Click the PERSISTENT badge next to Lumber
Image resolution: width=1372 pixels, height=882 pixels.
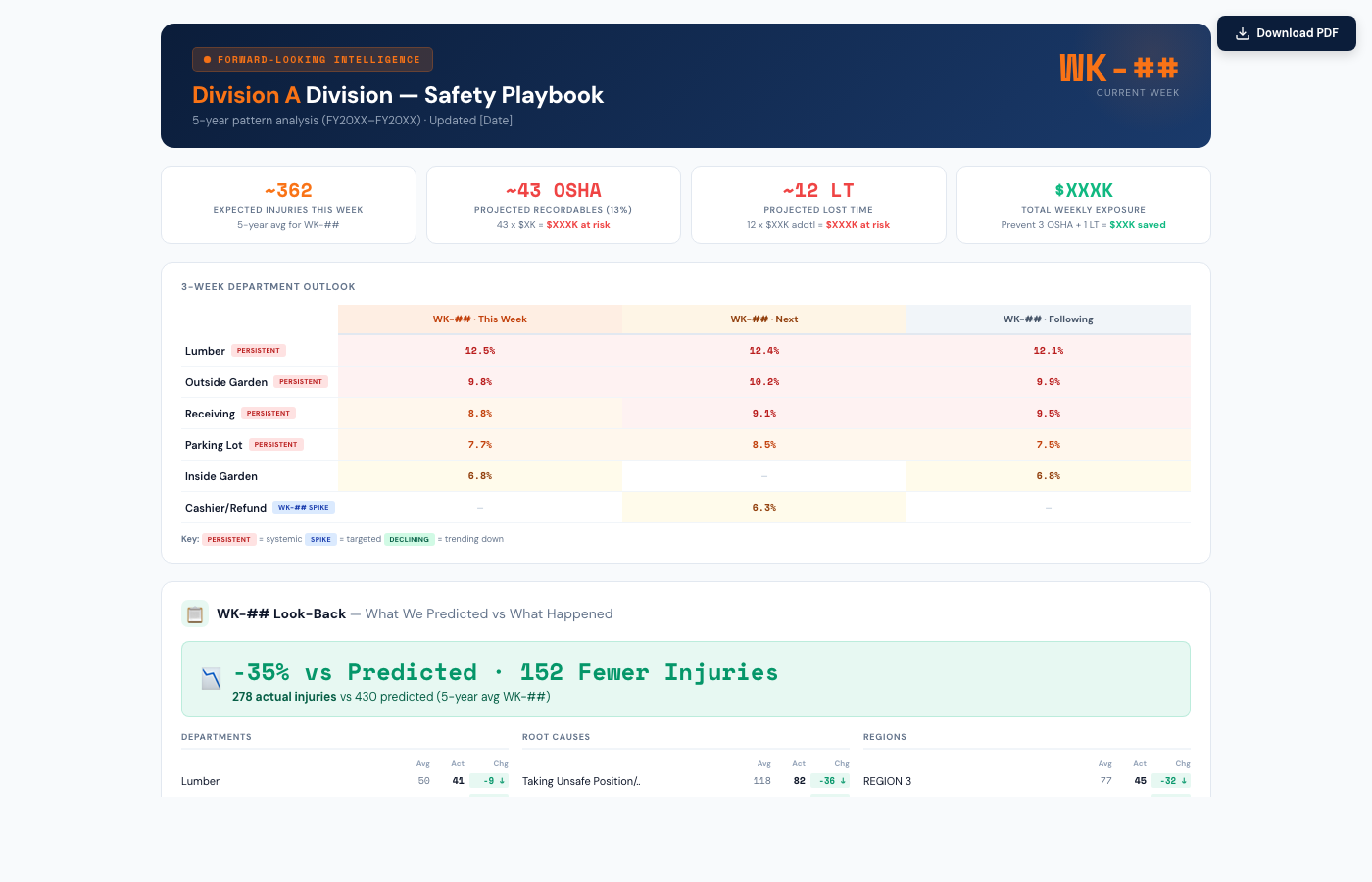click(259, 351)
